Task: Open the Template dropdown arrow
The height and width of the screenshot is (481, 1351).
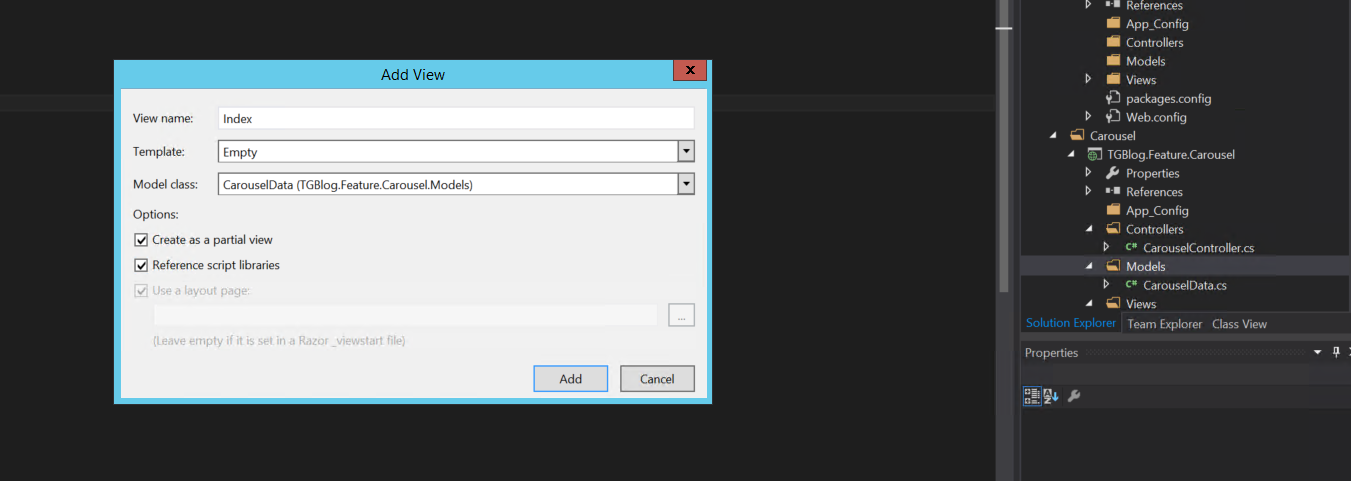Action: [686, 152]
